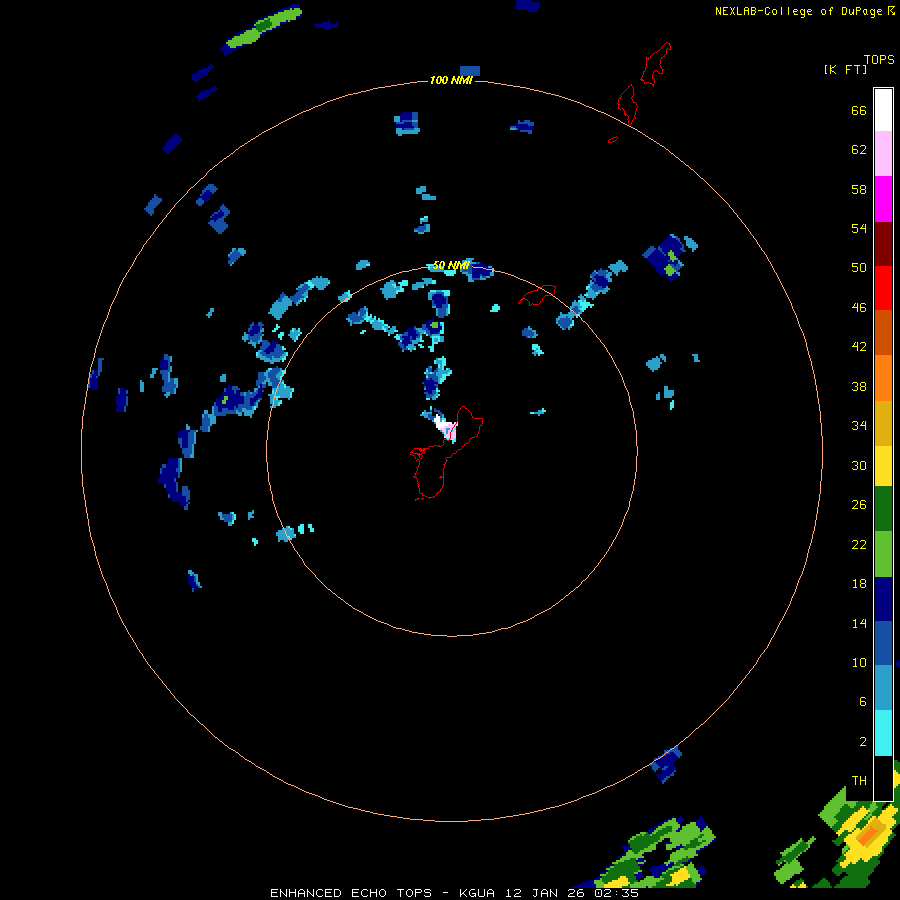The image size is (900, 900).
Task: Click the 22 legend value
Action: pyautogui.click(x=859, y=544)
